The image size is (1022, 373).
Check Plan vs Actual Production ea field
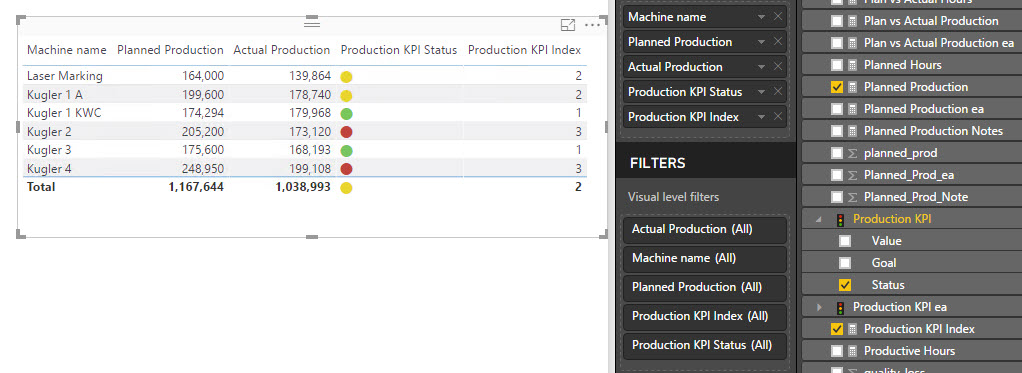pos(837,43)
